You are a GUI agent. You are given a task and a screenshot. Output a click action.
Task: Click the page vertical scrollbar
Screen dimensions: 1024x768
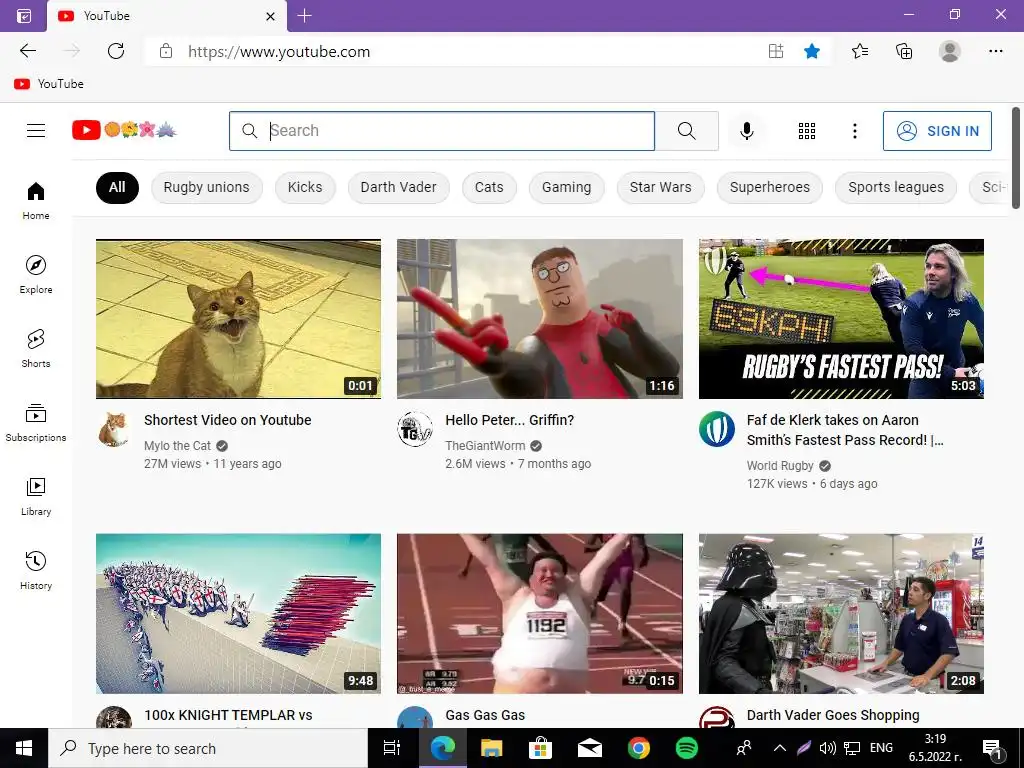pyautogui.click(x=1016, y=158)
